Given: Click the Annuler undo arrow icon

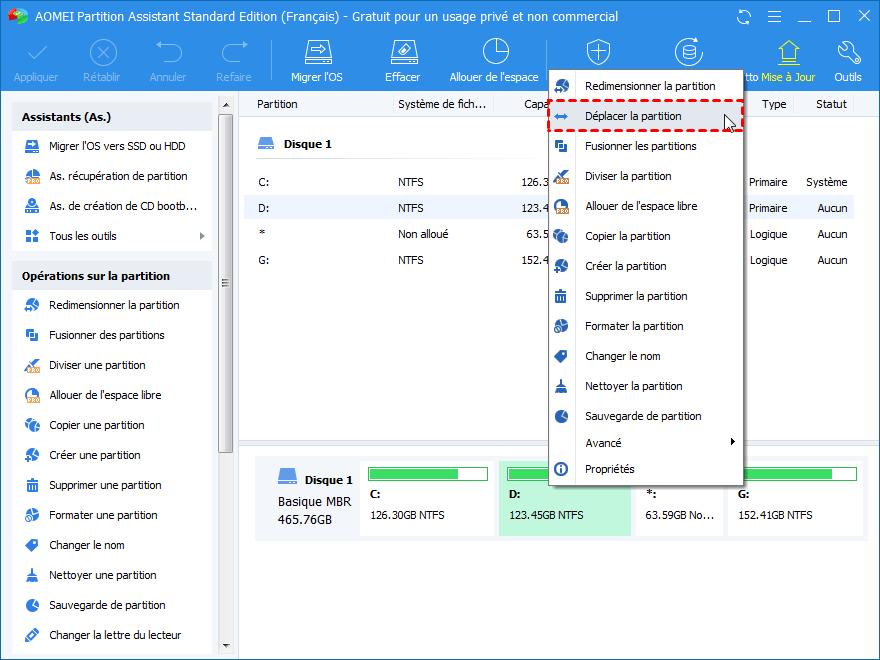Looking at the screenshot, I should (x=169, y=52).
